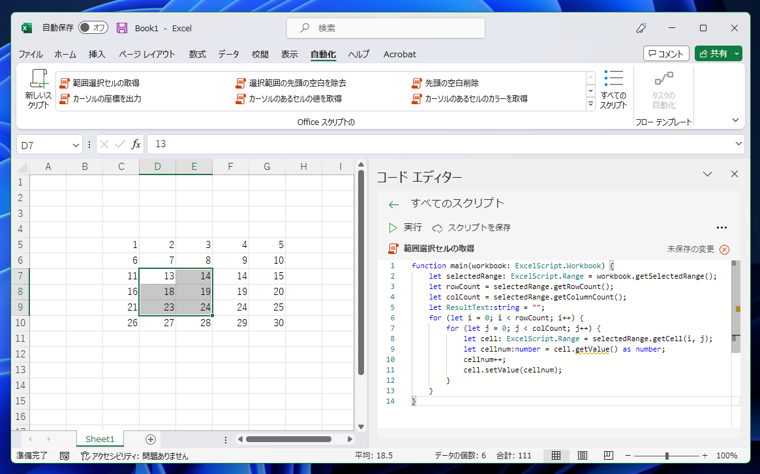Click the macro recording icon in status bar
The image size is (760, 474).
64,456
